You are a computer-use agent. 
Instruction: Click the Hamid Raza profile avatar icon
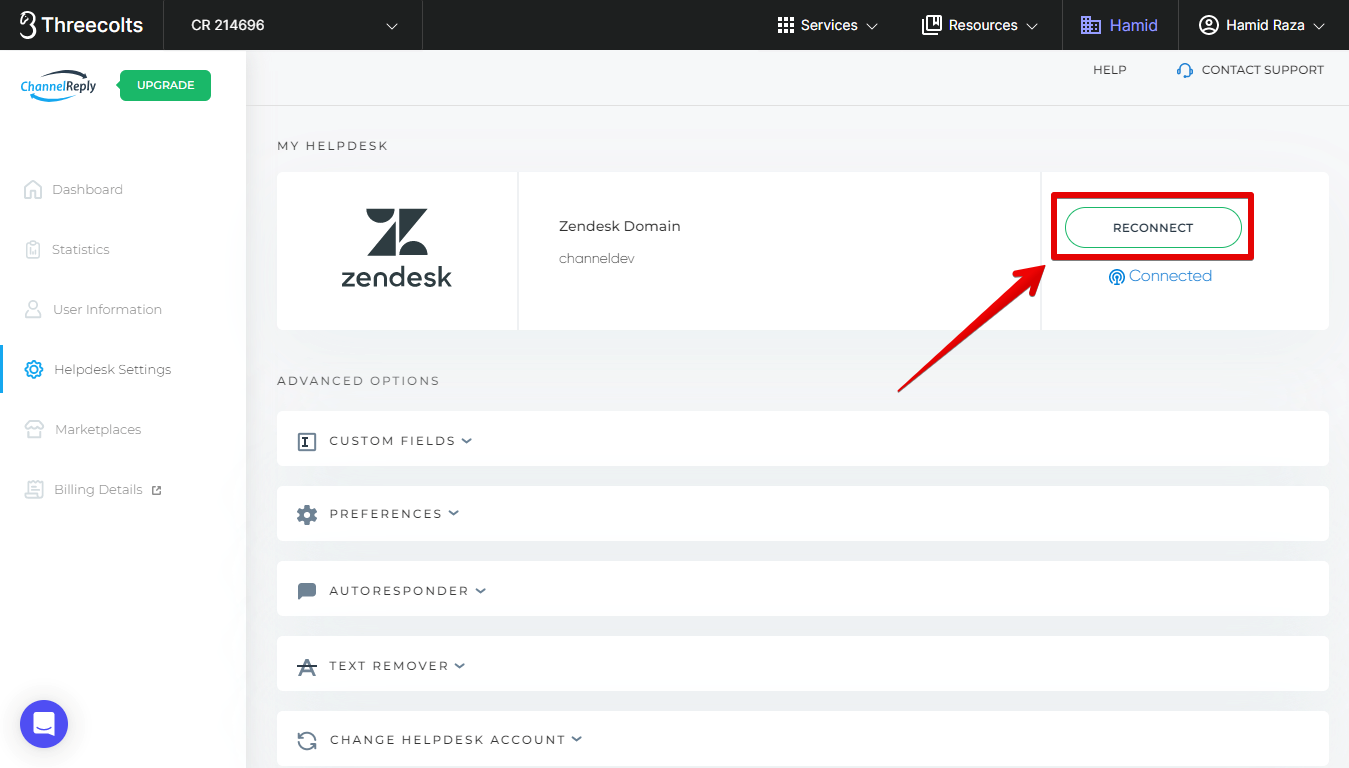point(1208,25)
